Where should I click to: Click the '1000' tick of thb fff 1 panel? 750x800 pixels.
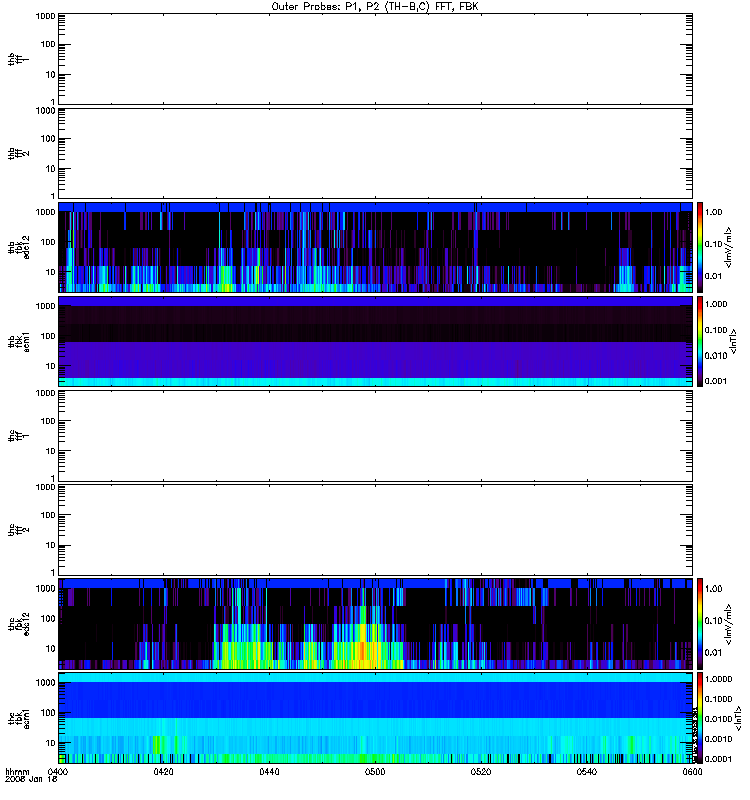pyautogui.click(x=45, y=16)
